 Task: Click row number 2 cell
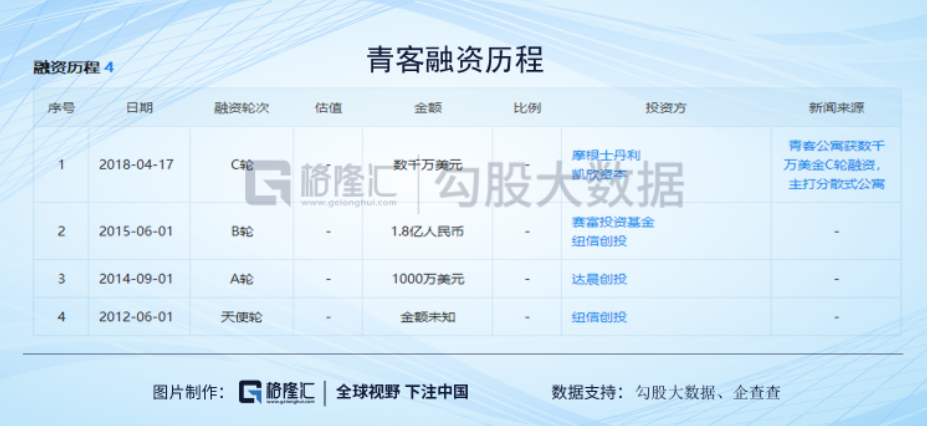point(61,231)
